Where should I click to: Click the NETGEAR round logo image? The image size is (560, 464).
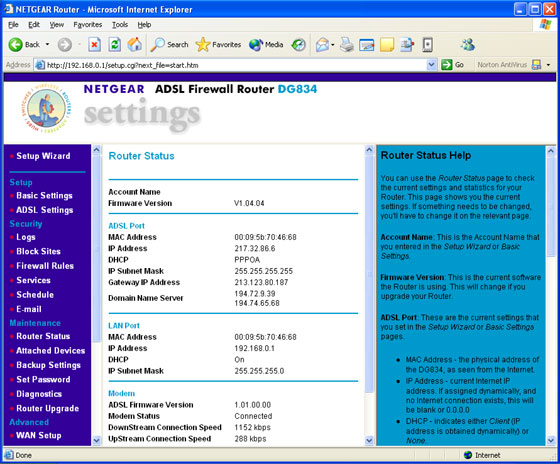click(x=46, y=108)
